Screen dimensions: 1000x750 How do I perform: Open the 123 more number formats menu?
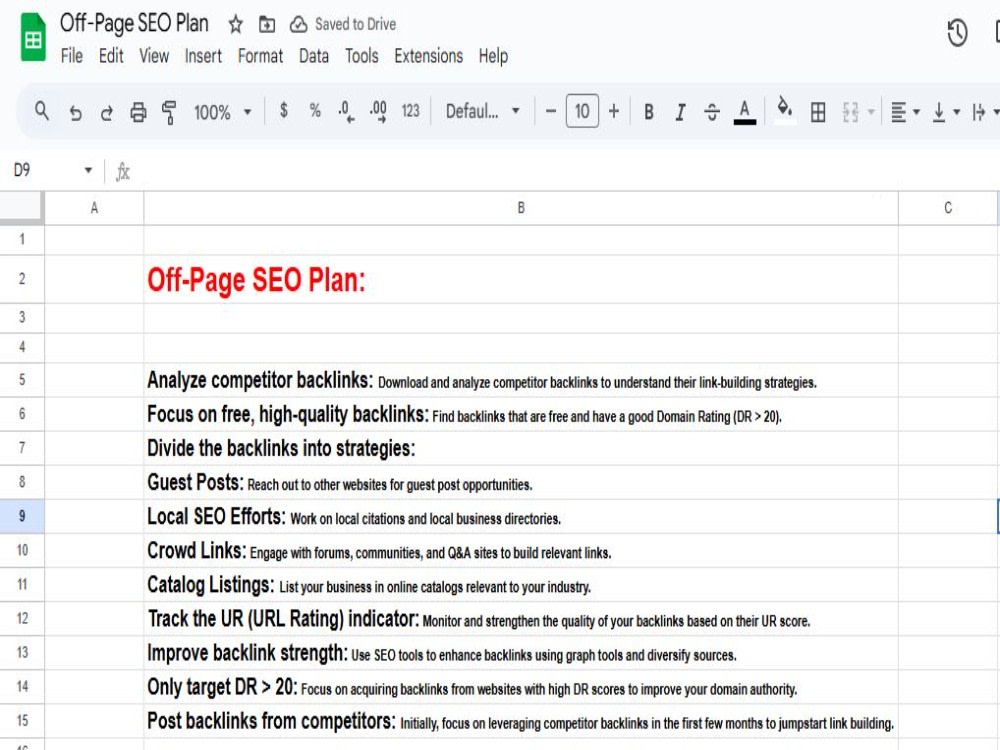411,111
